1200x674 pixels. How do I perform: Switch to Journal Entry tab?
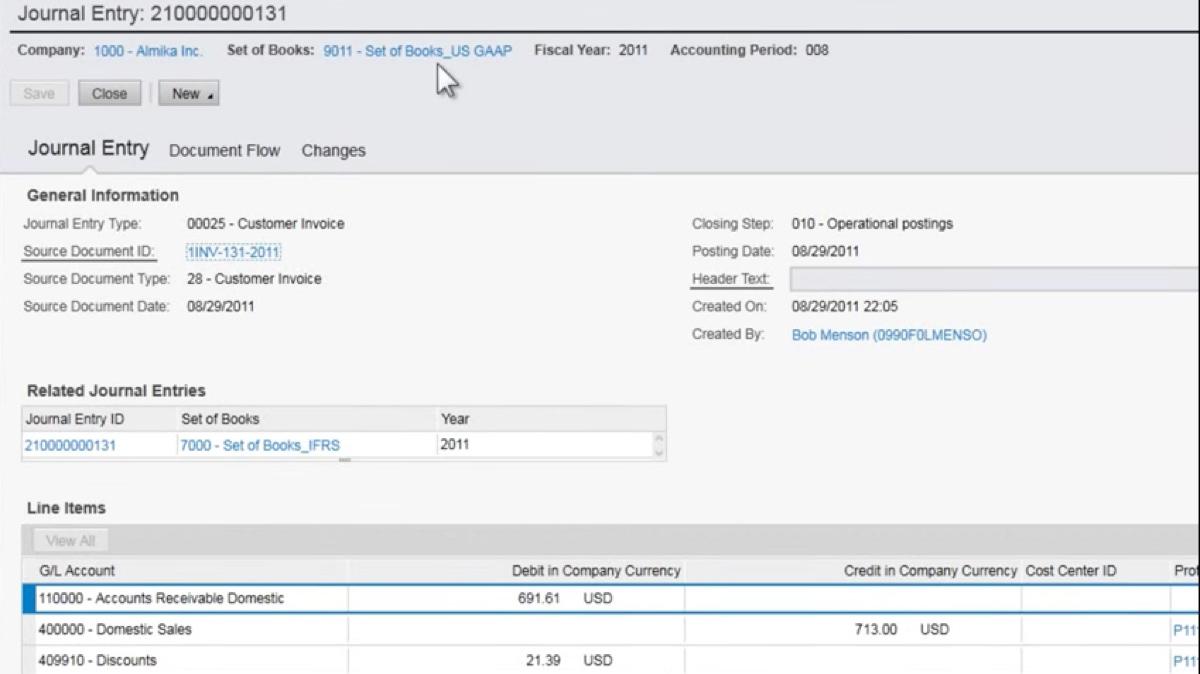(x=88, y=148)
